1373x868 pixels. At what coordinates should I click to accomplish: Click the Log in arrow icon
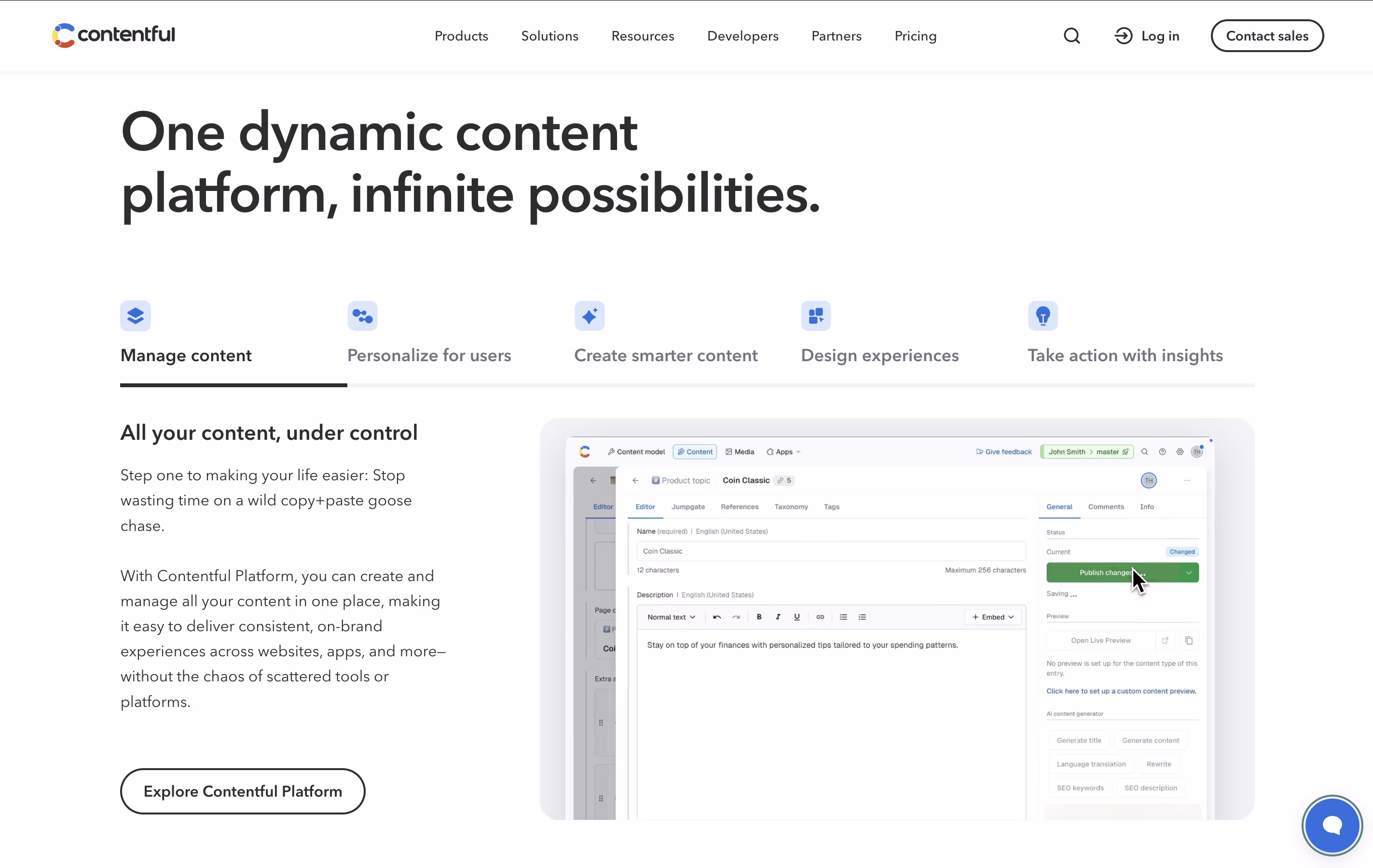tap(1123, 36)
